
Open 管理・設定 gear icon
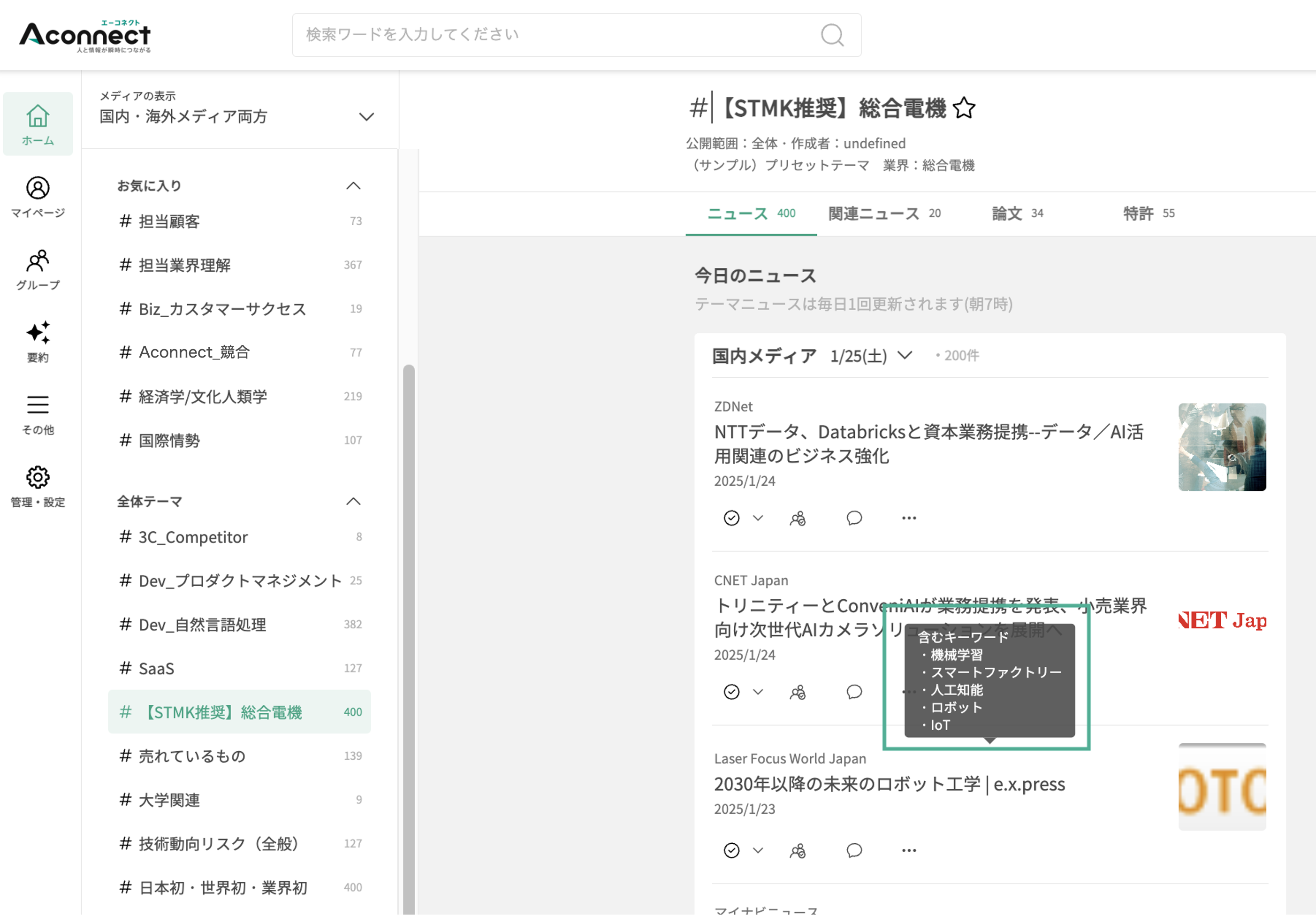tap(38, 487)
